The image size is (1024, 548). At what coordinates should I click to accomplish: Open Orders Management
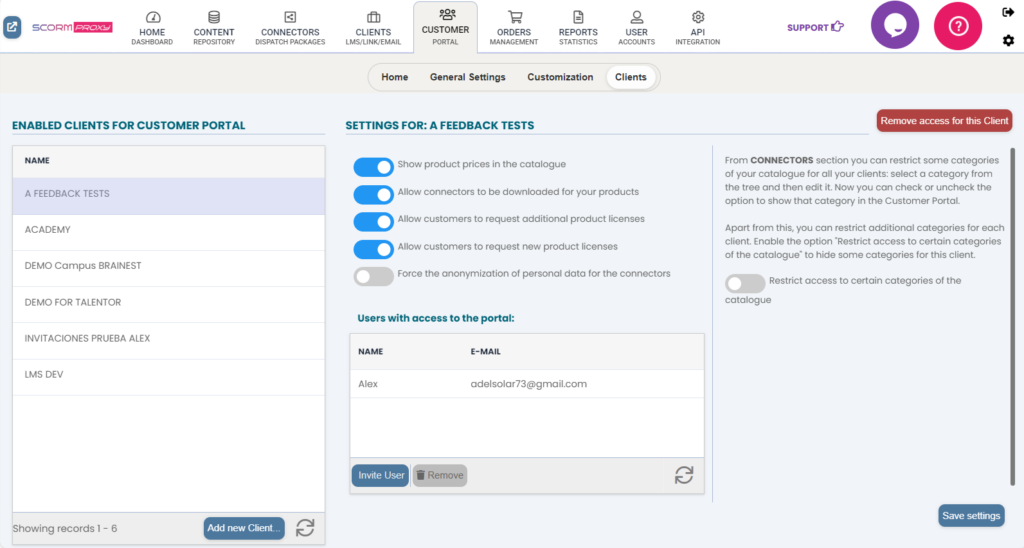(514, 28)
